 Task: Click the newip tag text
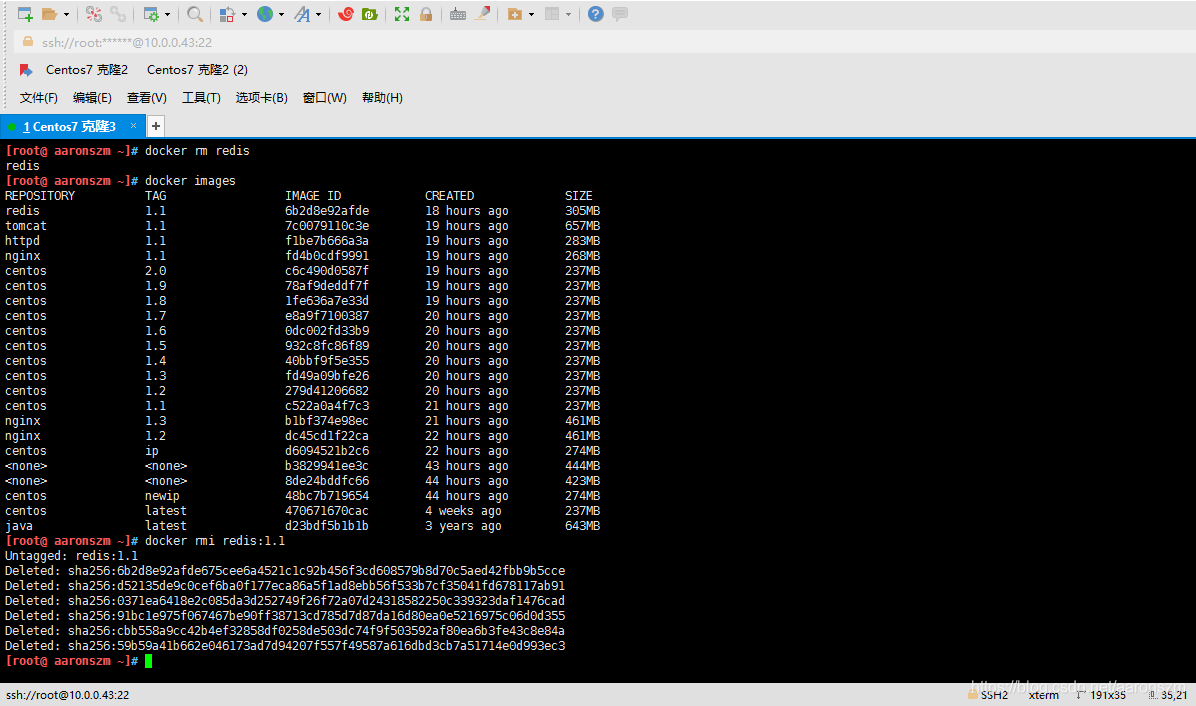coord(162,496)
